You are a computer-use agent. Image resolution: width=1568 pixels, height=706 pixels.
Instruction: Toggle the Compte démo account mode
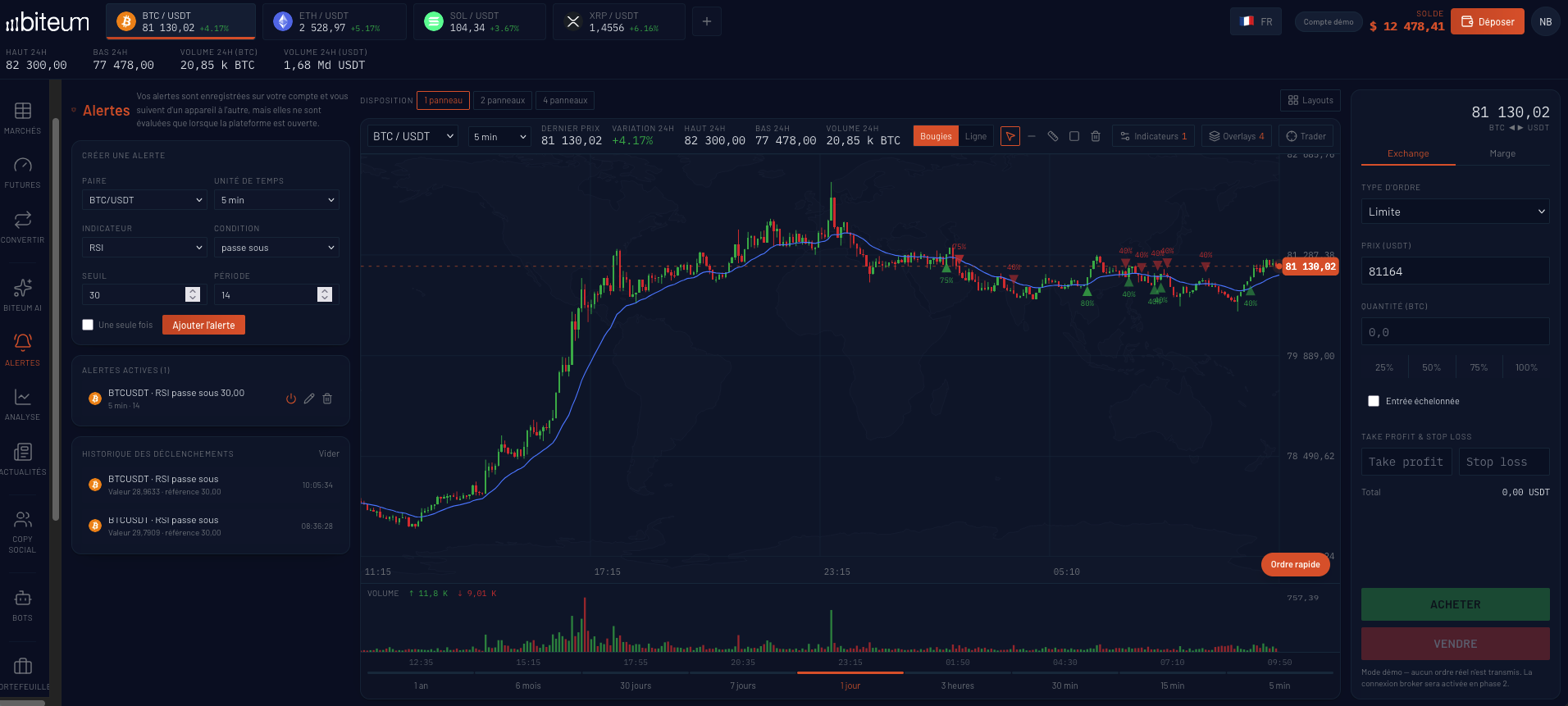tap(1329, 22)
